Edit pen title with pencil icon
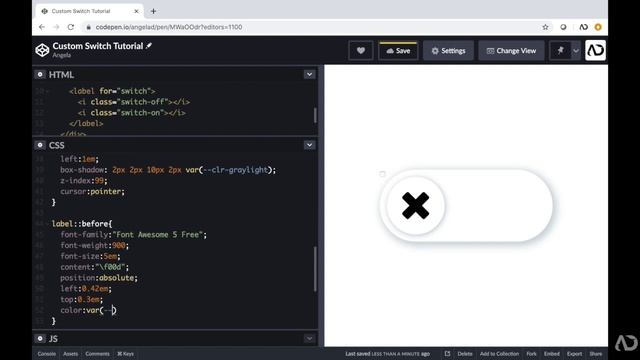 pos(149,46)
